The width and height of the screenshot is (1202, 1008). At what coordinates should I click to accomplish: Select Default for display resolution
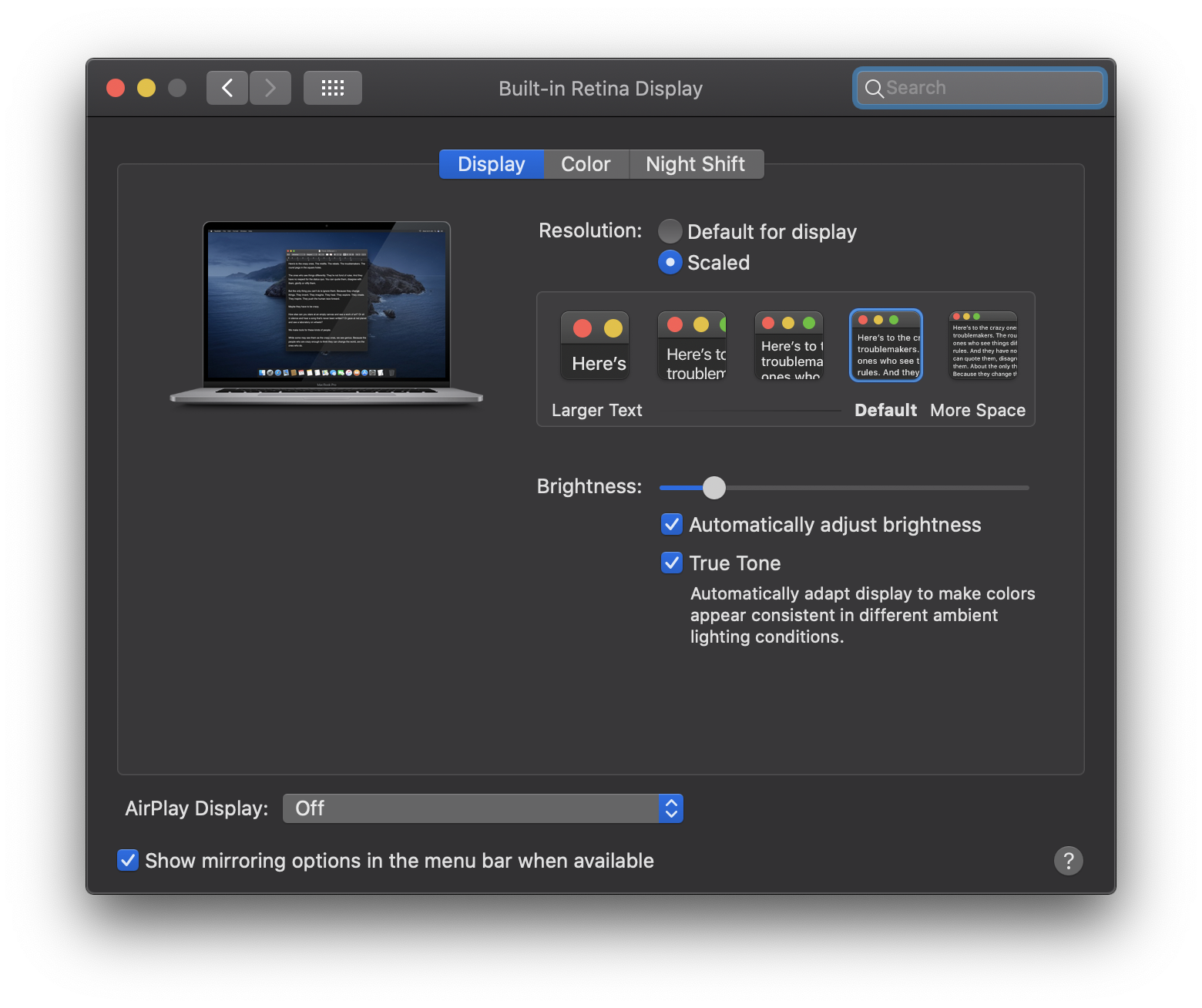point(670,231)
